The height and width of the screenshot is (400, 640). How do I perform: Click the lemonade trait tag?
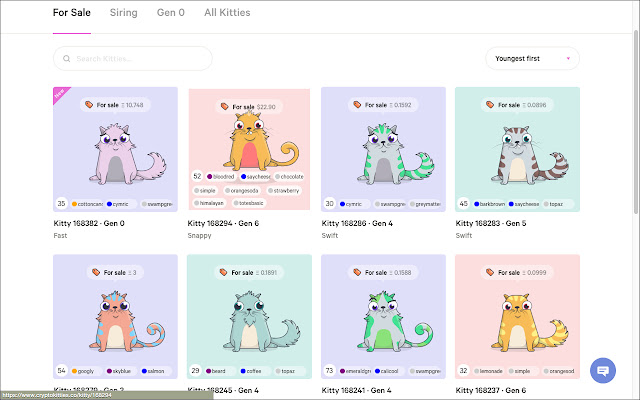coord(489,371)
